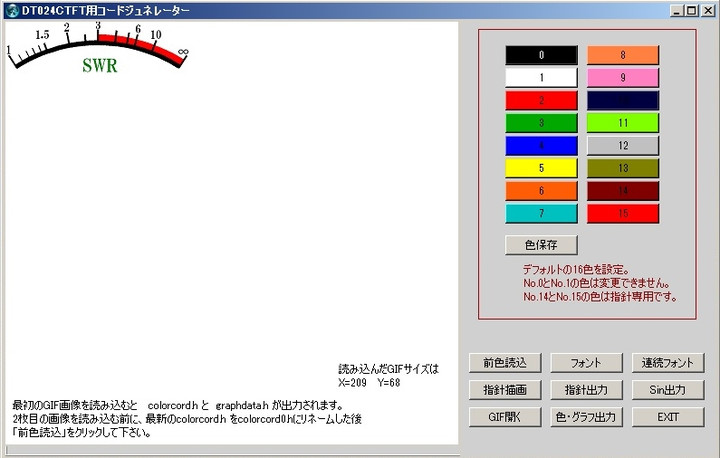Maximize the code generator window
720x458 pixels.
click(691, 10)
